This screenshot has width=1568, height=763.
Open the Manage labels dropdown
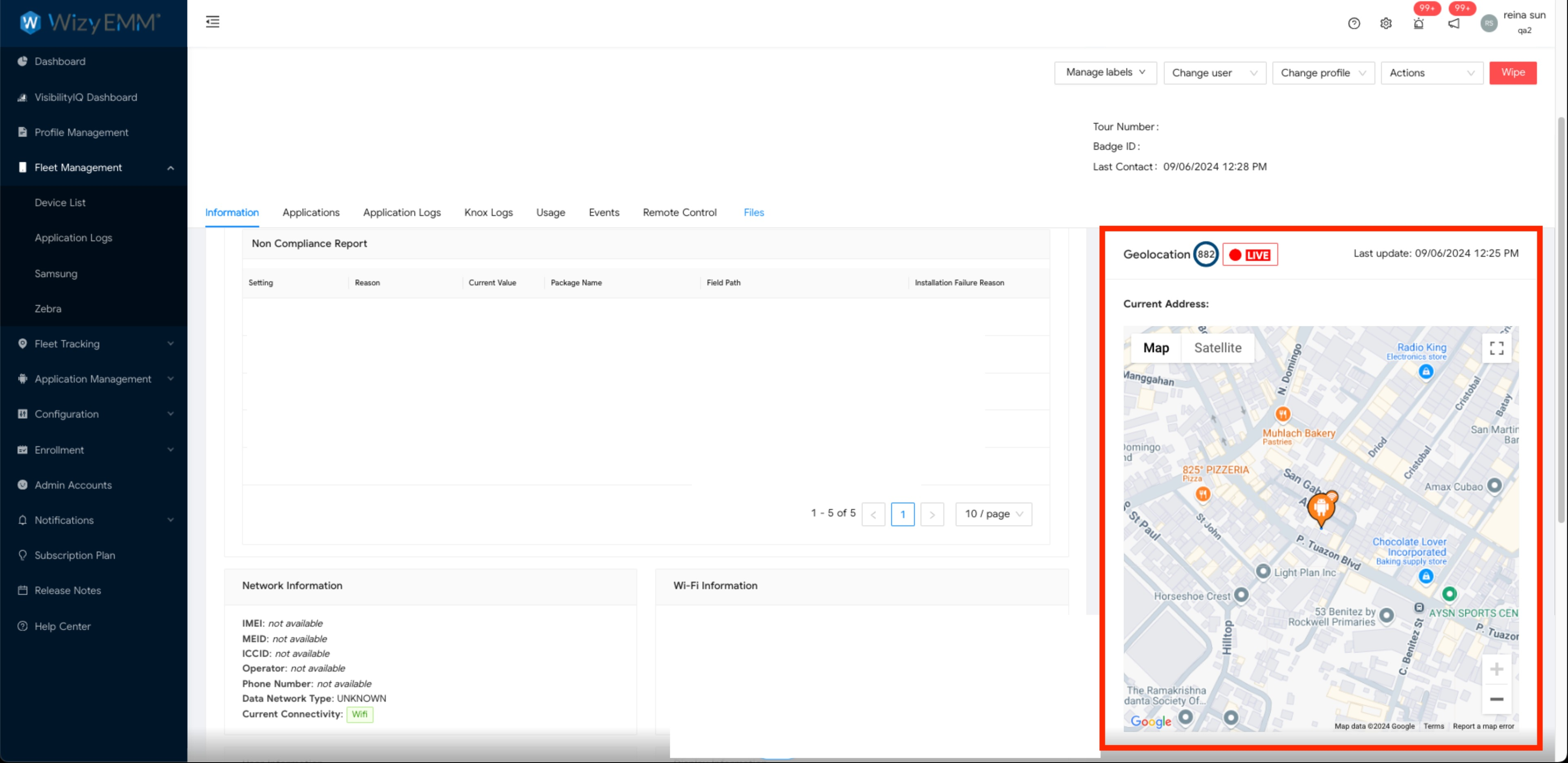[1105, 73]
